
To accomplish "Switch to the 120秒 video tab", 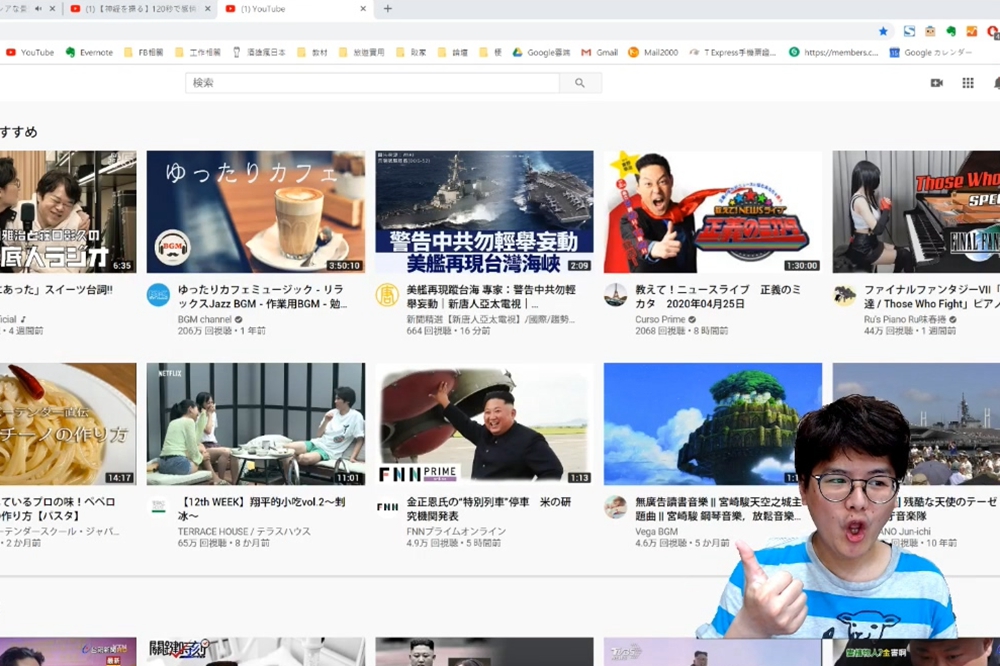I will [x=140, y=9].
